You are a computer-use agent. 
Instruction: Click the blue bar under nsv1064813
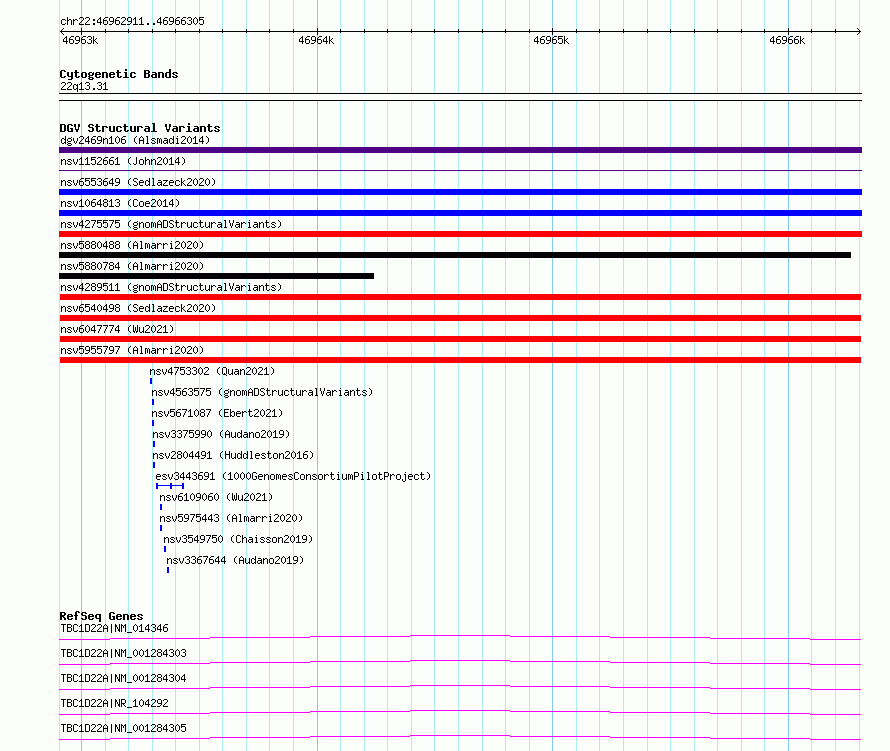click(460, 213)
